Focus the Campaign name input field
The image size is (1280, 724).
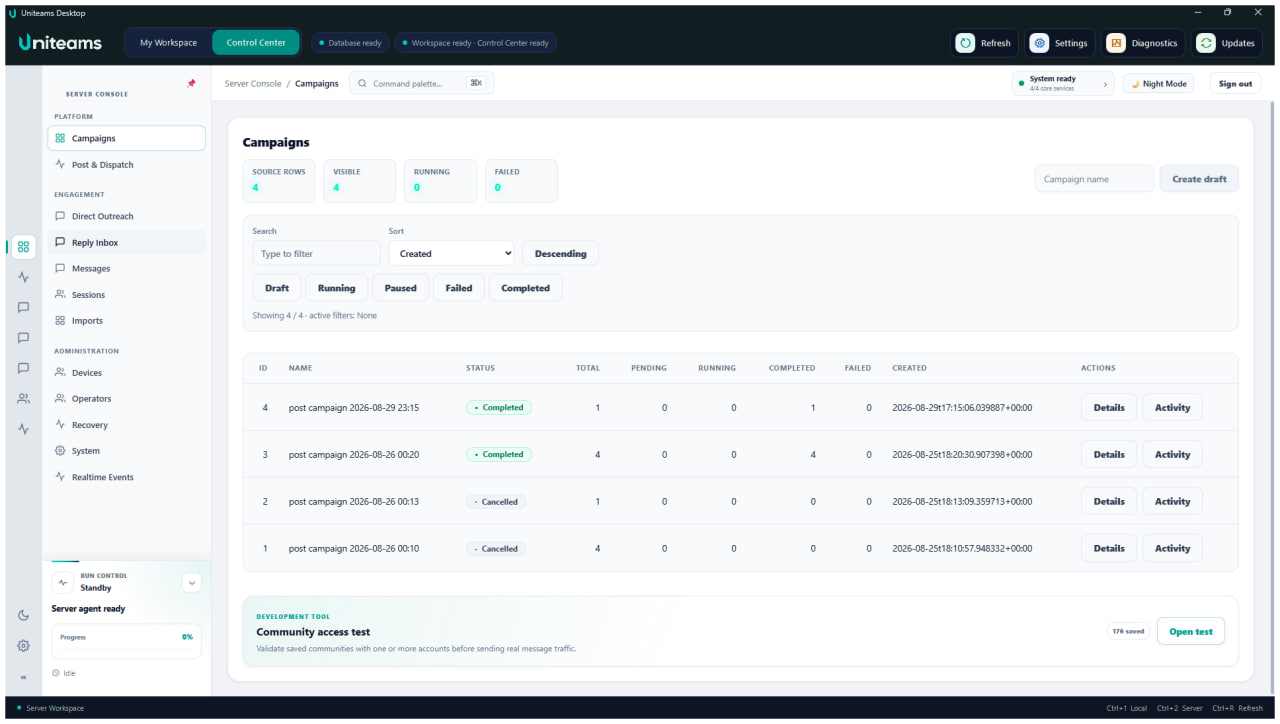pos(1094,179)
